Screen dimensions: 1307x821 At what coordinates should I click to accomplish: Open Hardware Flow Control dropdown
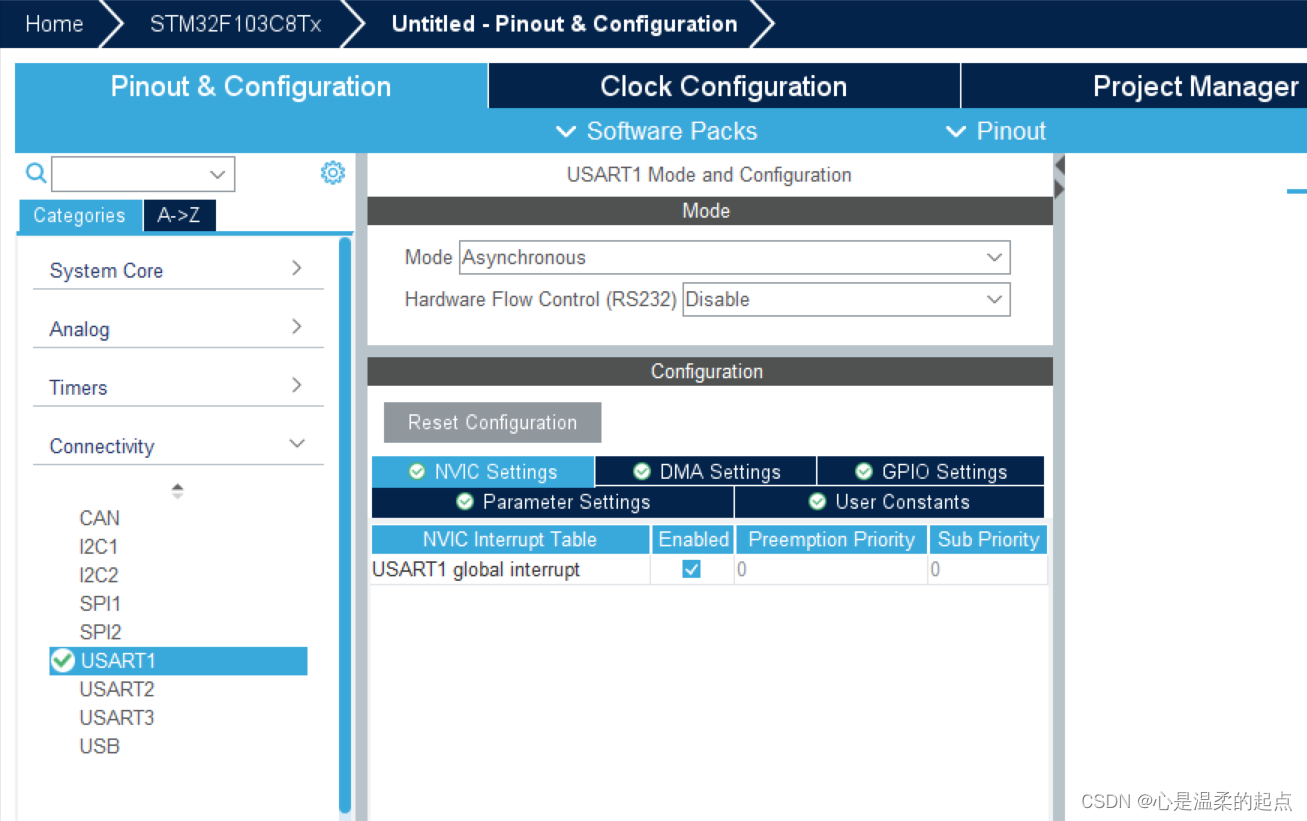point(846,299)
